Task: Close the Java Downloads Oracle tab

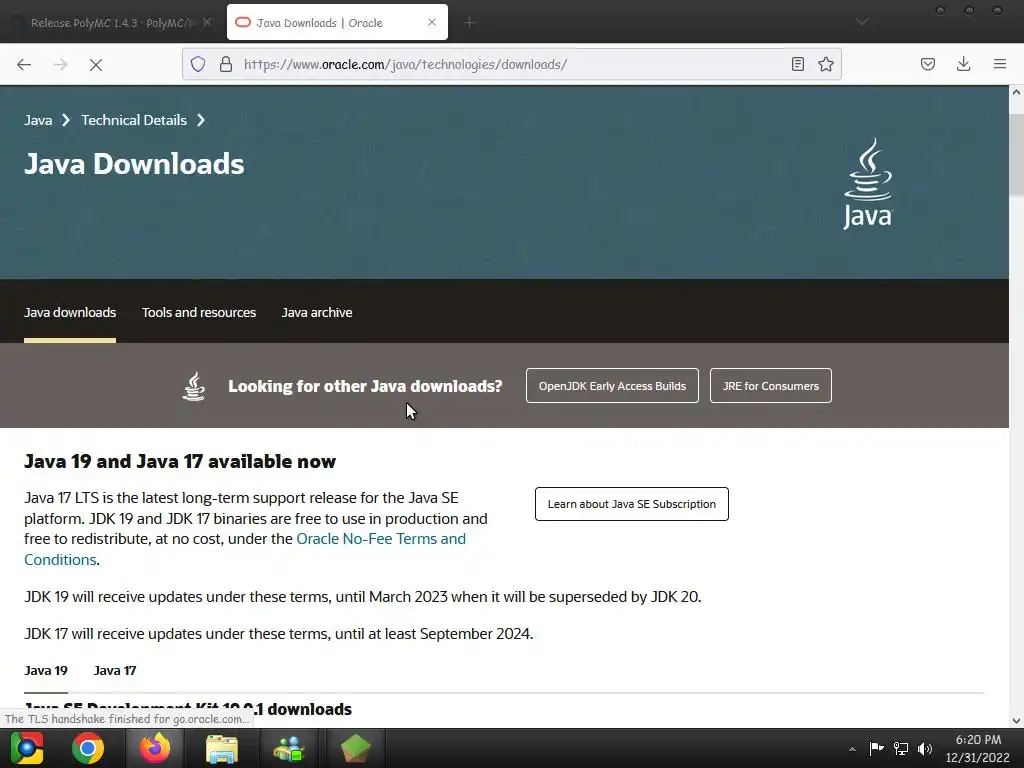Action: point(432,22)
